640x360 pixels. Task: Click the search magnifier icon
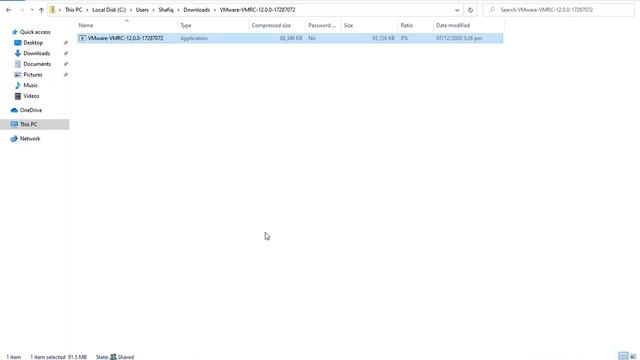[x=492, y=10]
